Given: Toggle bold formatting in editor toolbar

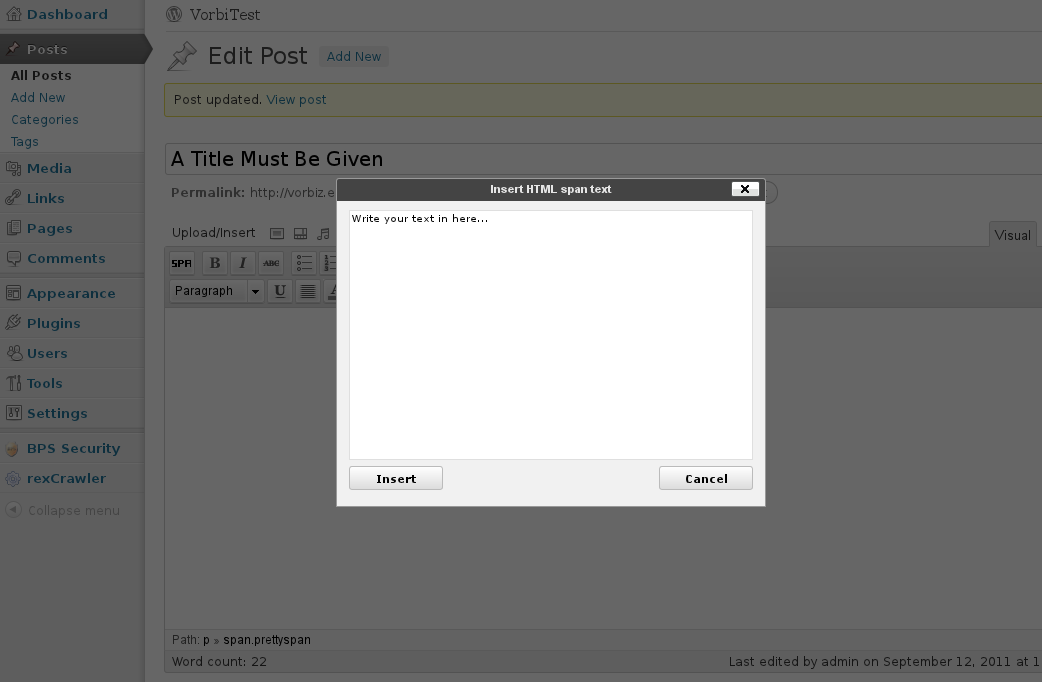Looking at the screenshot, I should (215, 263).
